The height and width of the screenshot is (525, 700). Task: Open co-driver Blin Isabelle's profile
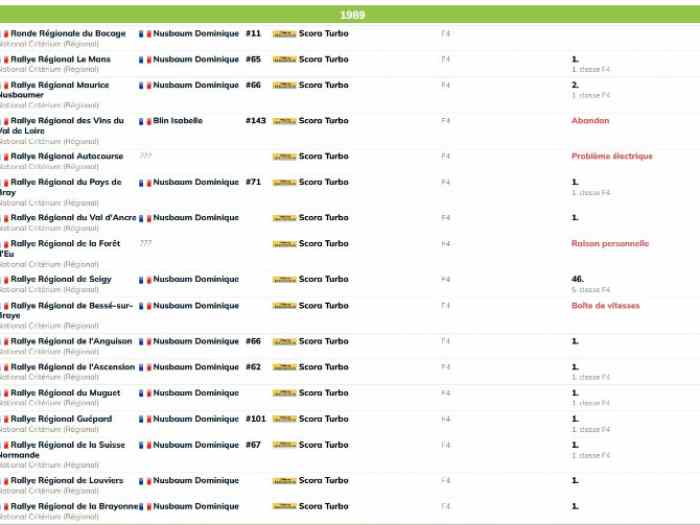(x=178, y=121)
